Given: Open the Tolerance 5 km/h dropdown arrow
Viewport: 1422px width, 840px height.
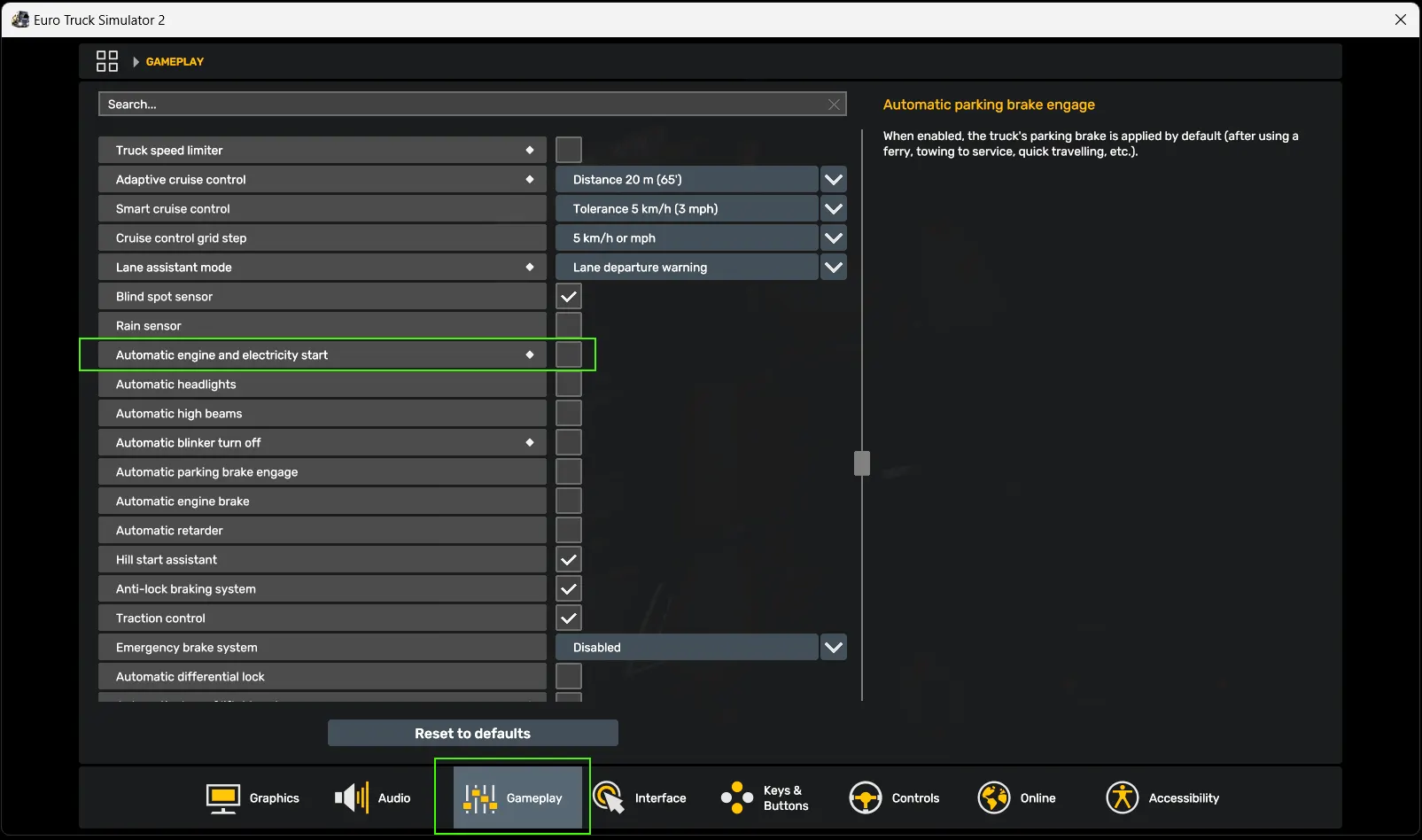Looking at the screenshot, I should 834,208.
